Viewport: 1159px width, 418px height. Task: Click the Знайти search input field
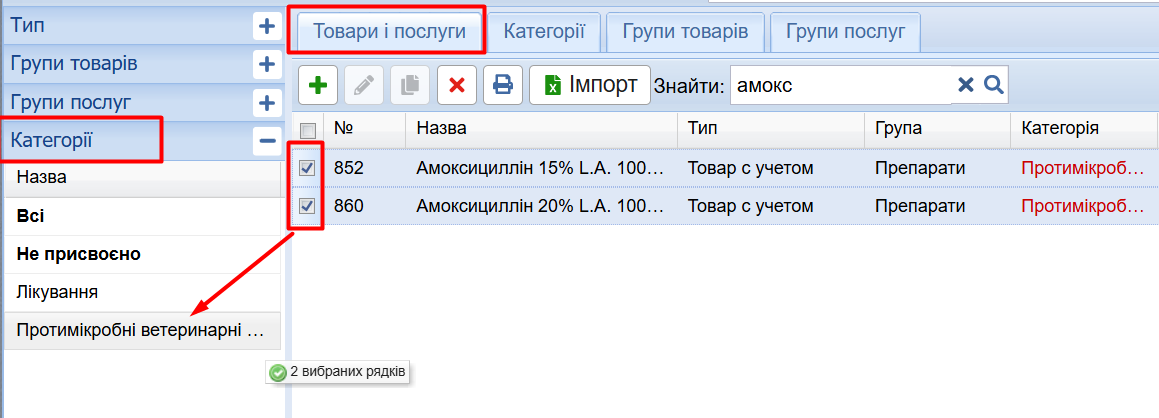click(x=840, y=85)
